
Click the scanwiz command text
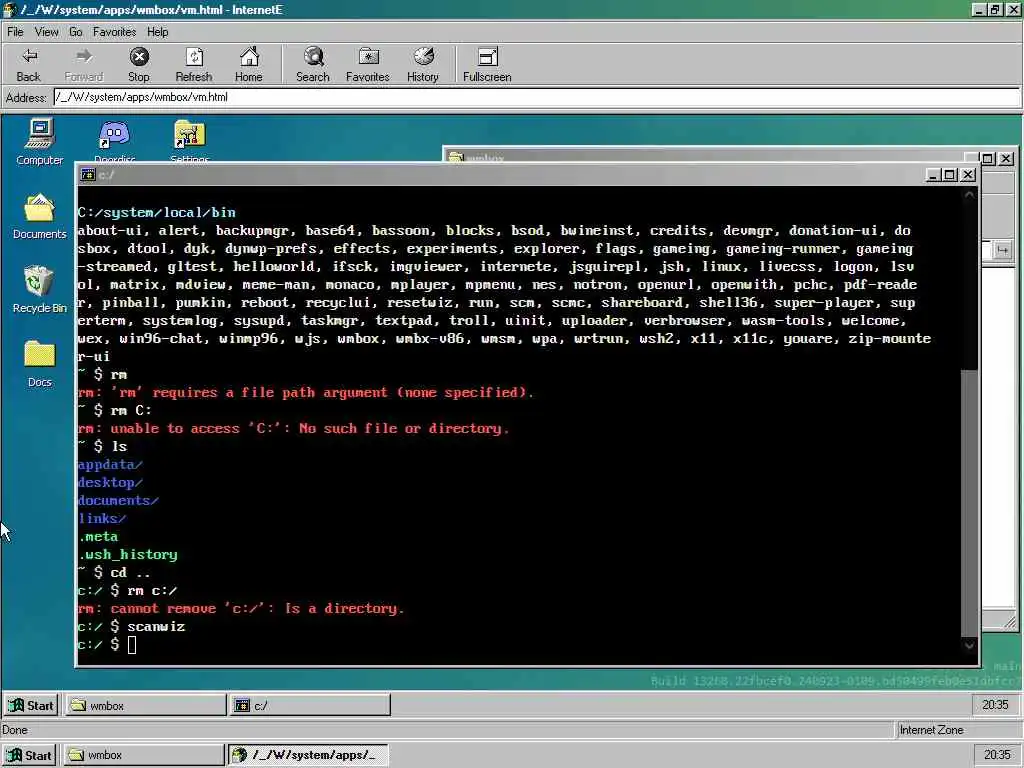point(156,626)
